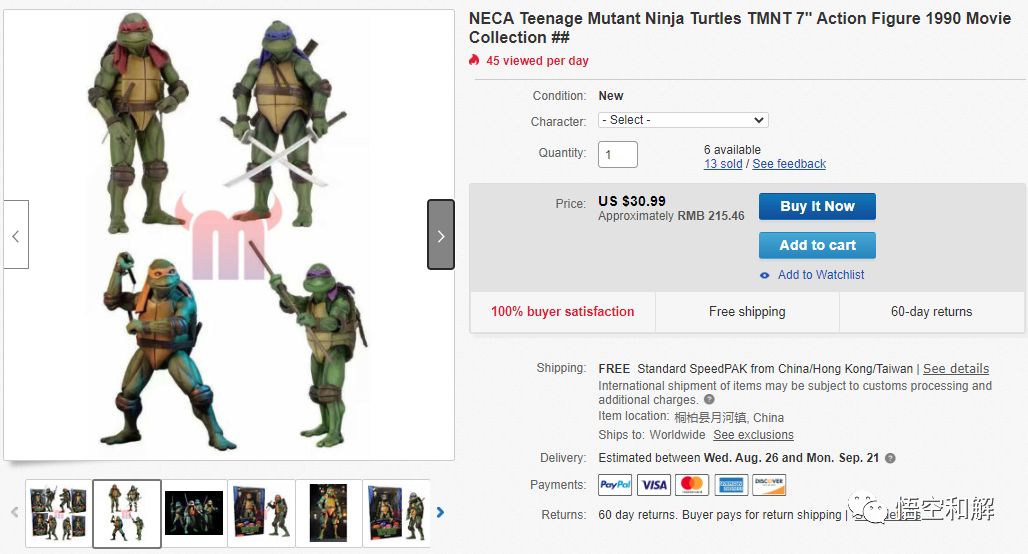Open the Character select dropdown

tap(683, 120)
